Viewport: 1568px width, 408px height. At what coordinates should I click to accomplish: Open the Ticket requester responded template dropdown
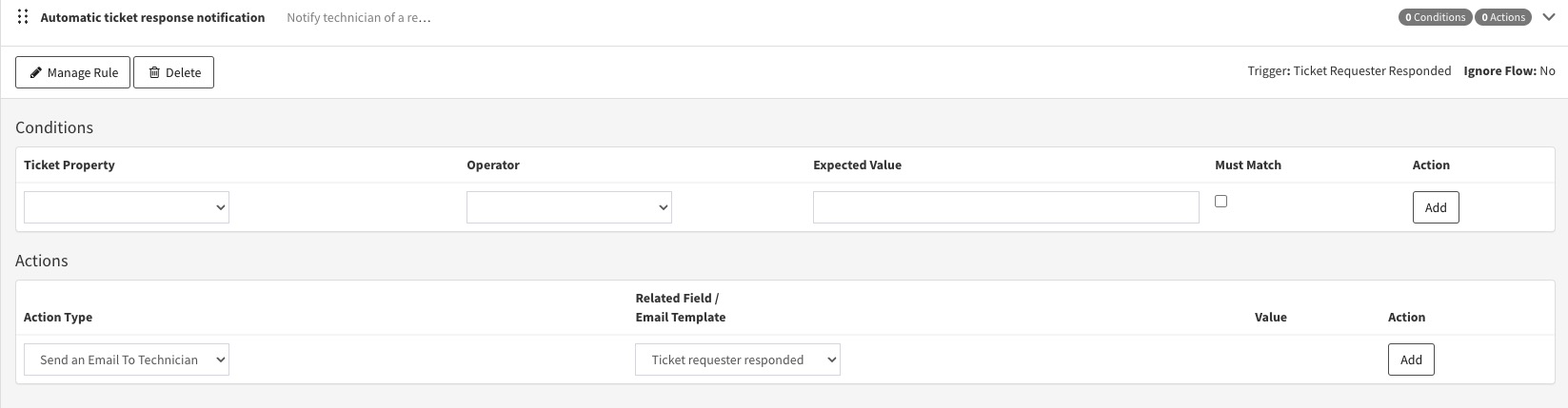[x=738, y=359]
